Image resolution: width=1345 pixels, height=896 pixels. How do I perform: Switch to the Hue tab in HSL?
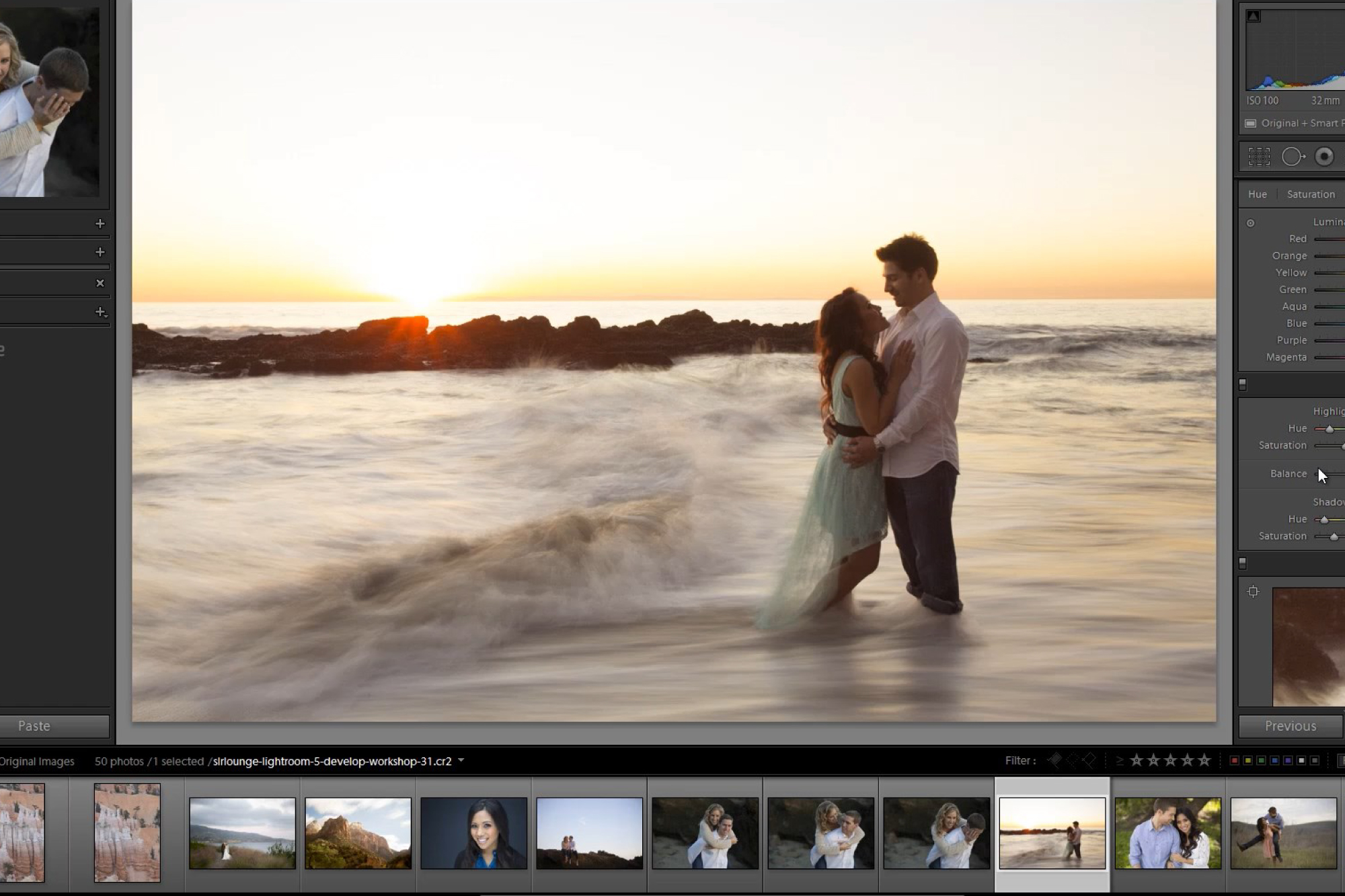pos(1258,194)
